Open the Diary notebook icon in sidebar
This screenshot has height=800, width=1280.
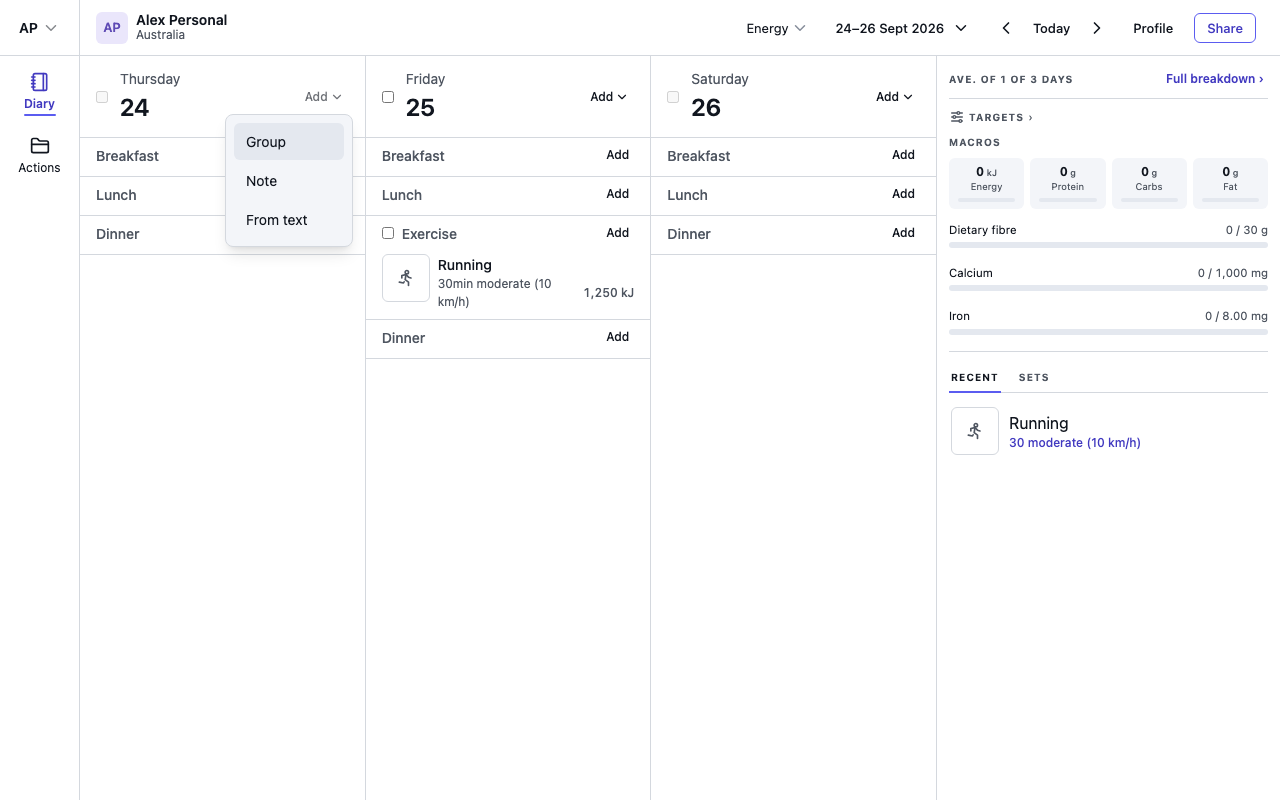pos(40,82)
